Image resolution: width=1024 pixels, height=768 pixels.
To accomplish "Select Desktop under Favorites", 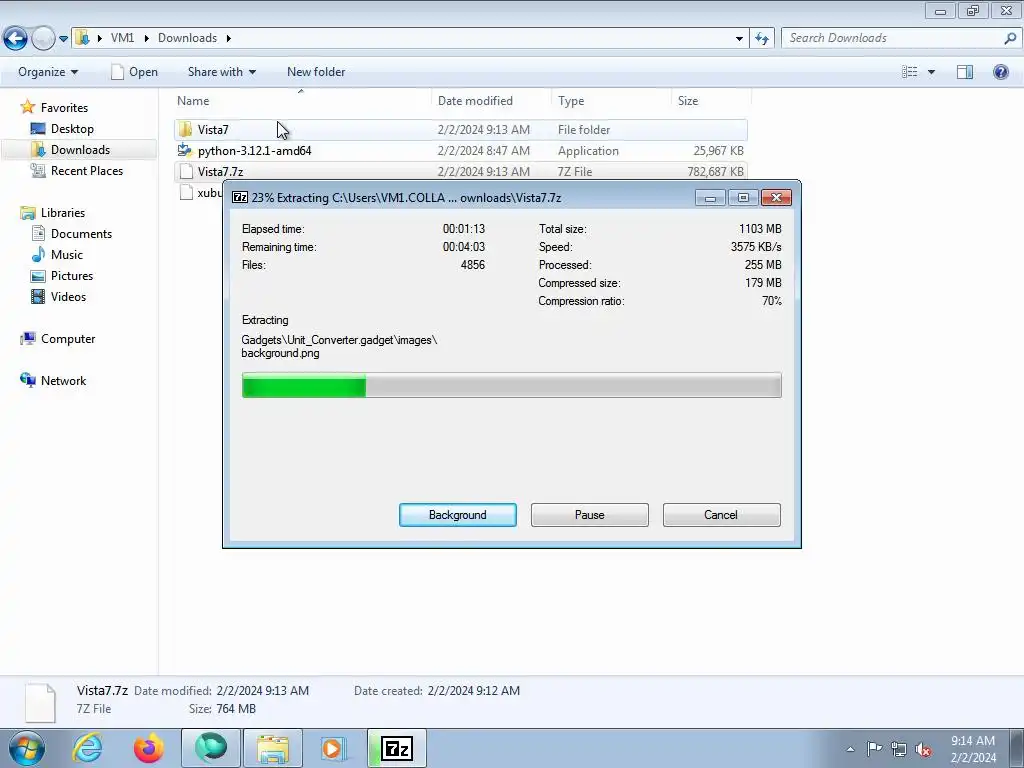I will (x=72, y=129).
